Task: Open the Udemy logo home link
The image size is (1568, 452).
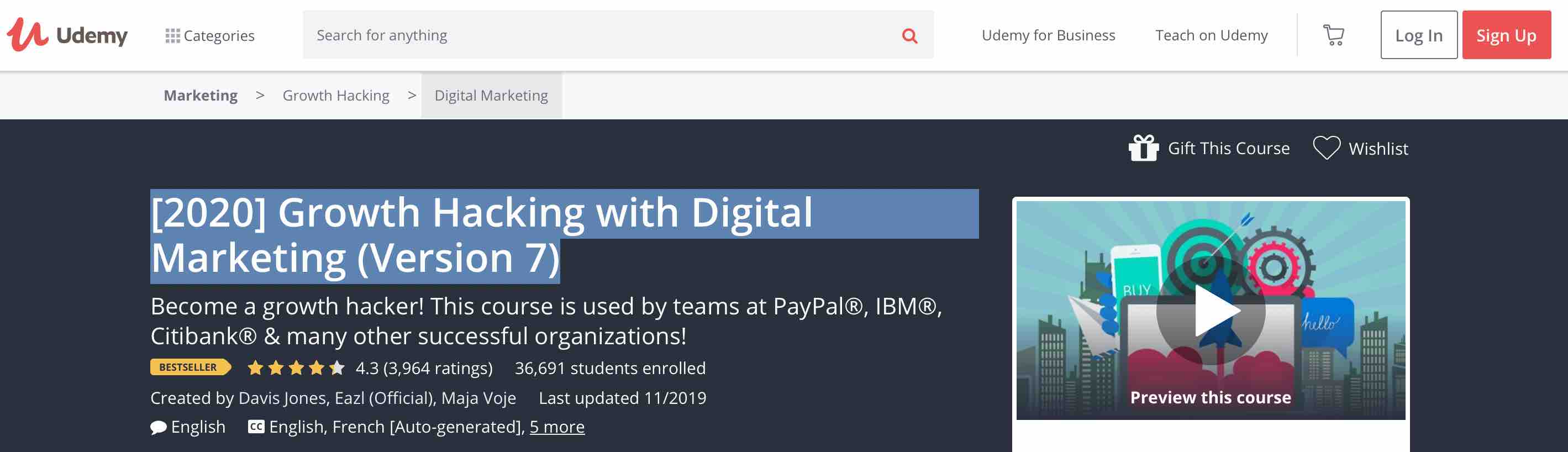Action: point(67,34)
